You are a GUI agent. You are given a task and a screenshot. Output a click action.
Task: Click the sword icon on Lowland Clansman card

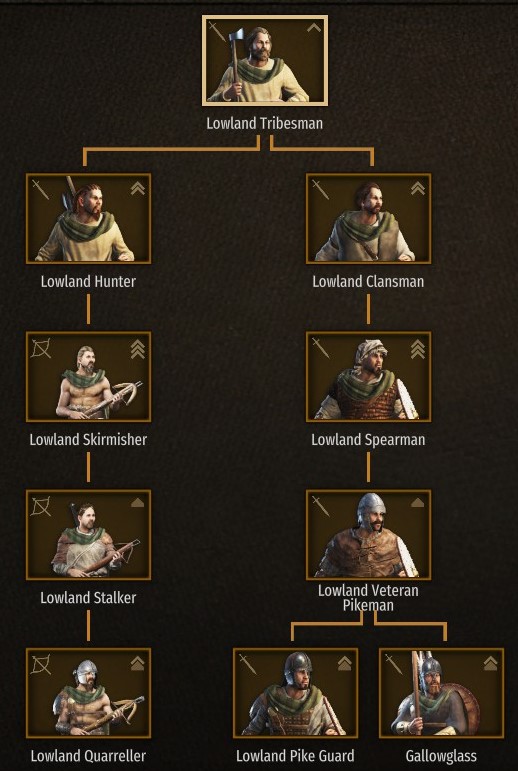321,190
